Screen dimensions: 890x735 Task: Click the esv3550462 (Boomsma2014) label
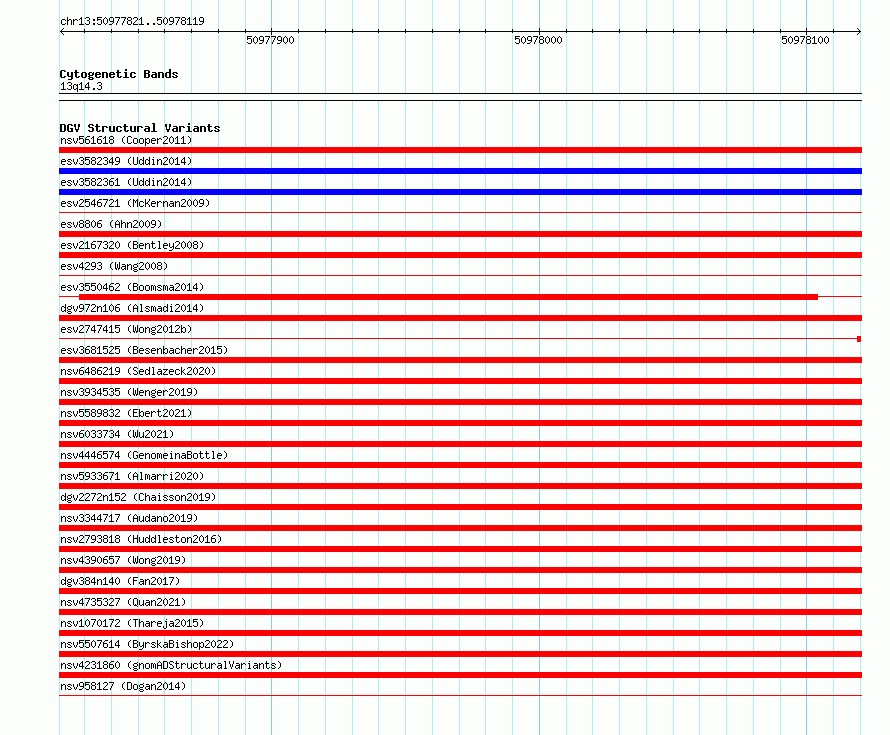coord(132,287)
